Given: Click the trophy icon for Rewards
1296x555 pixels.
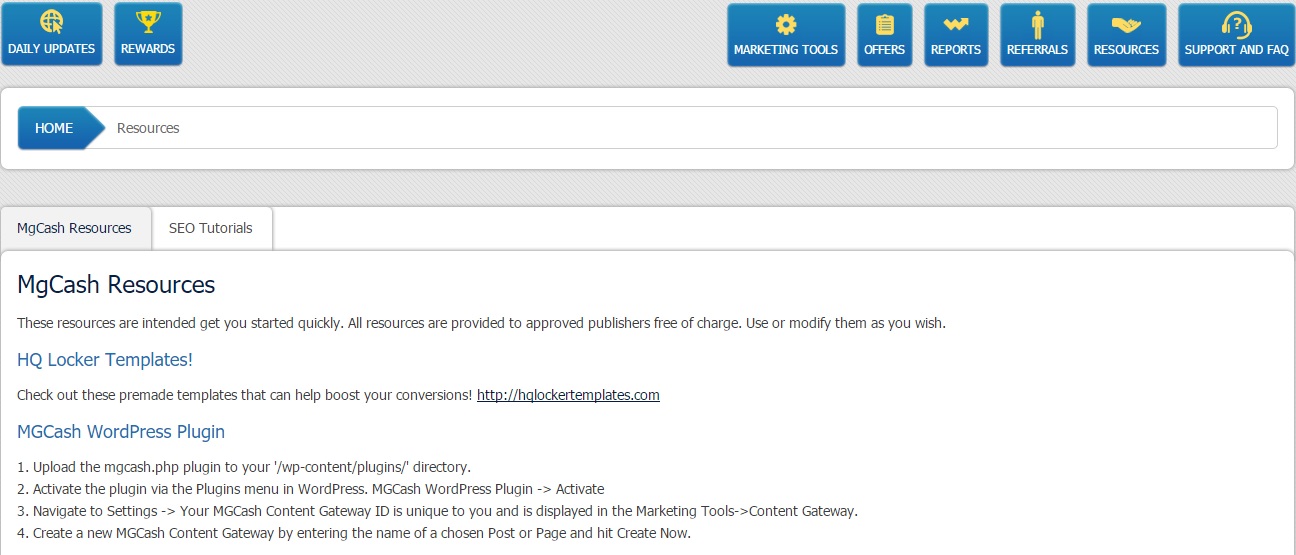Looking at the screenshot, I should click(148, 22).
